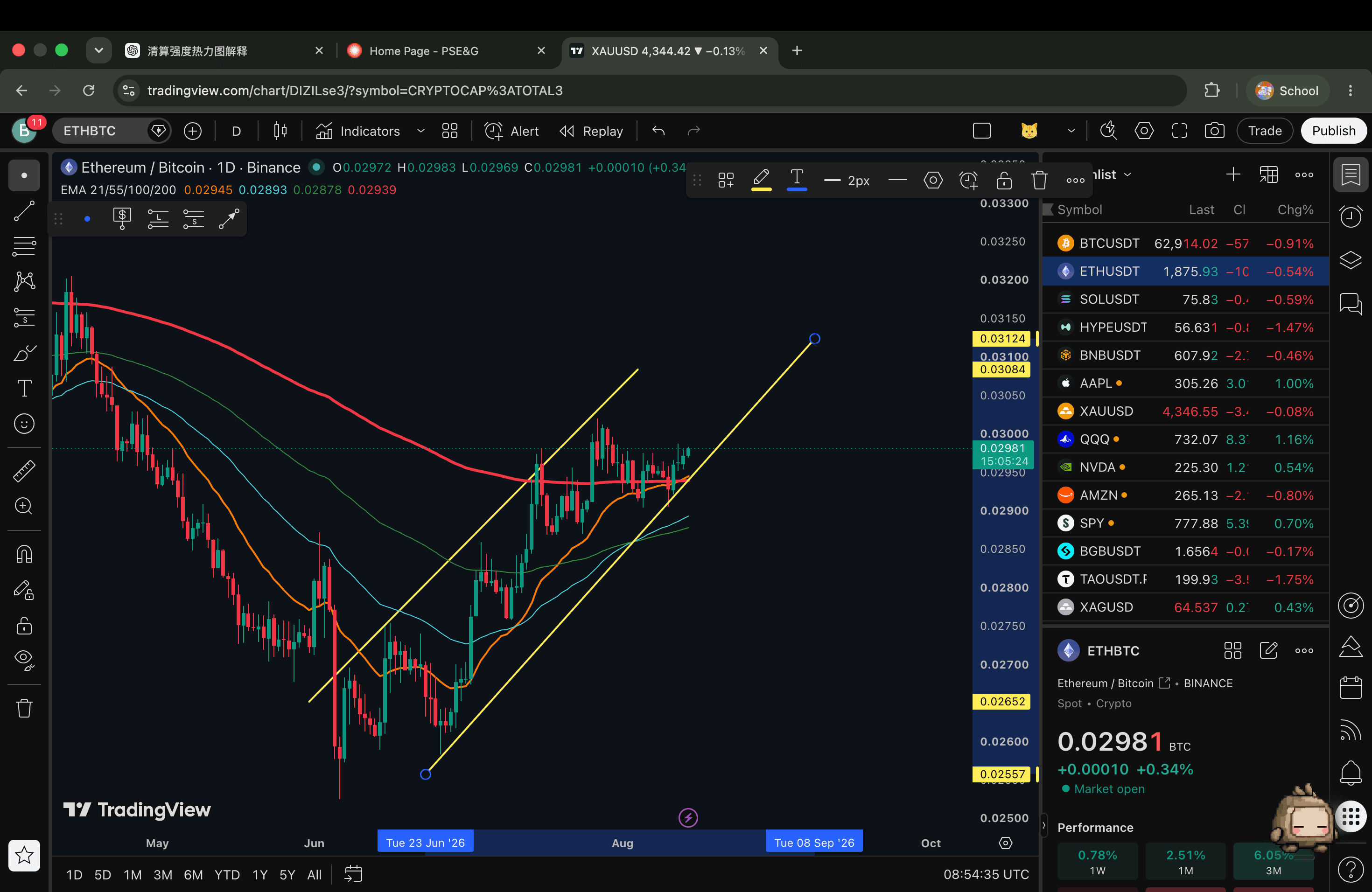Open more options in drawing toolbar
Screen dimensions: 1372x892
pos(1075,180)
